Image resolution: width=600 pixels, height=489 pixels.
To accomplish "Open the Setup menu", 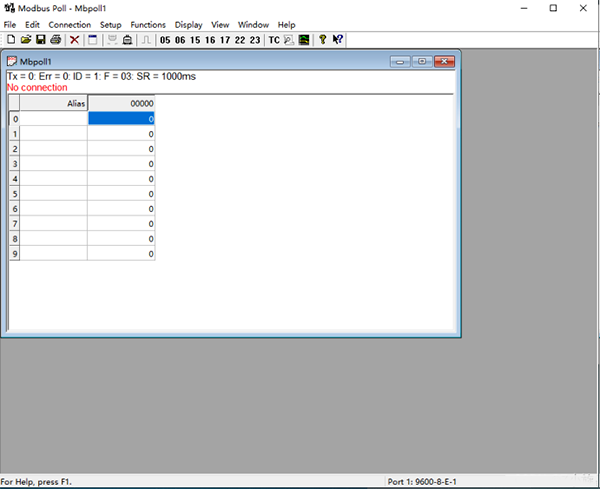I will 110,24.
